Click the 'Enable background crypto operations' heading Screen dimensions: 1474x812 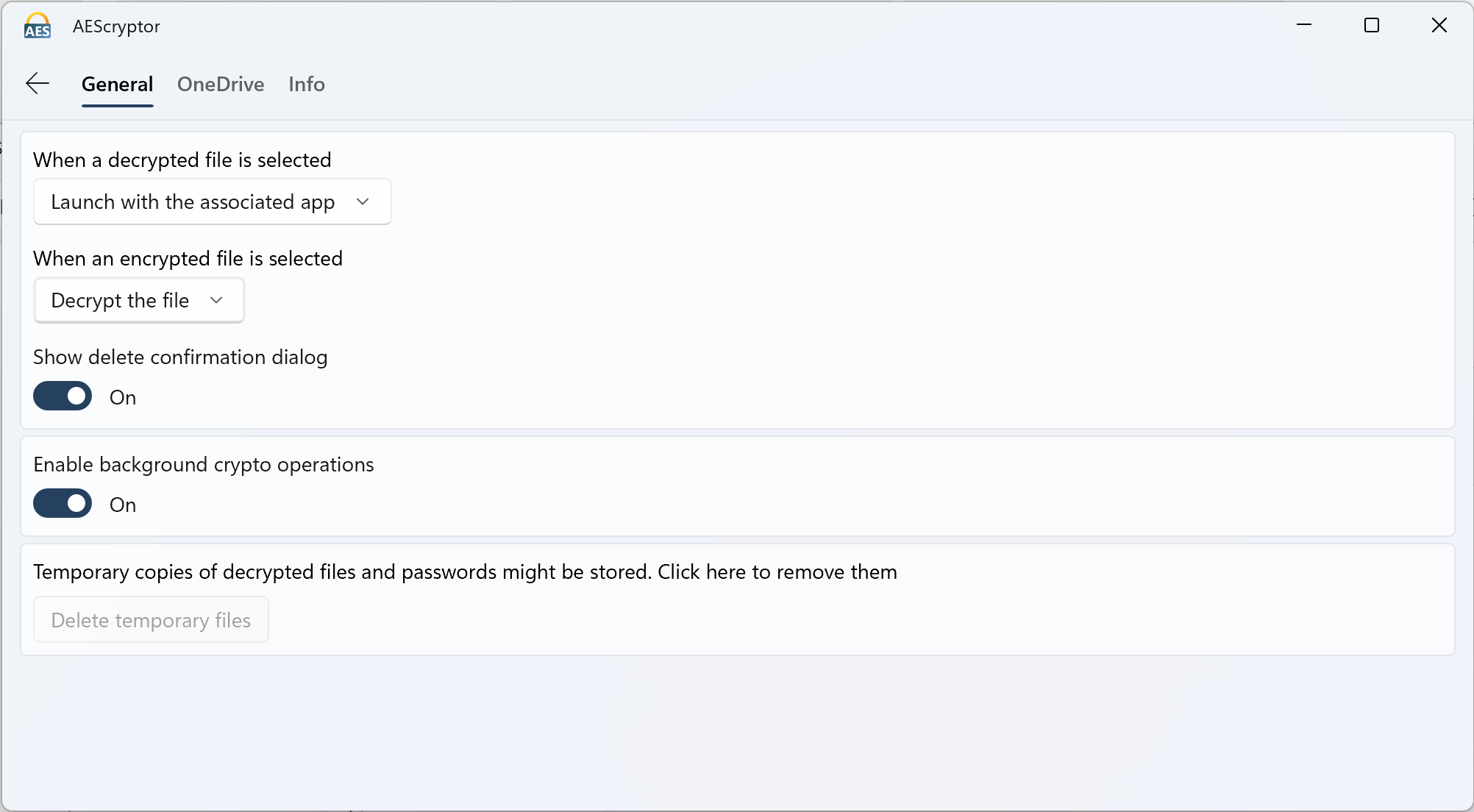coord(204,464)
